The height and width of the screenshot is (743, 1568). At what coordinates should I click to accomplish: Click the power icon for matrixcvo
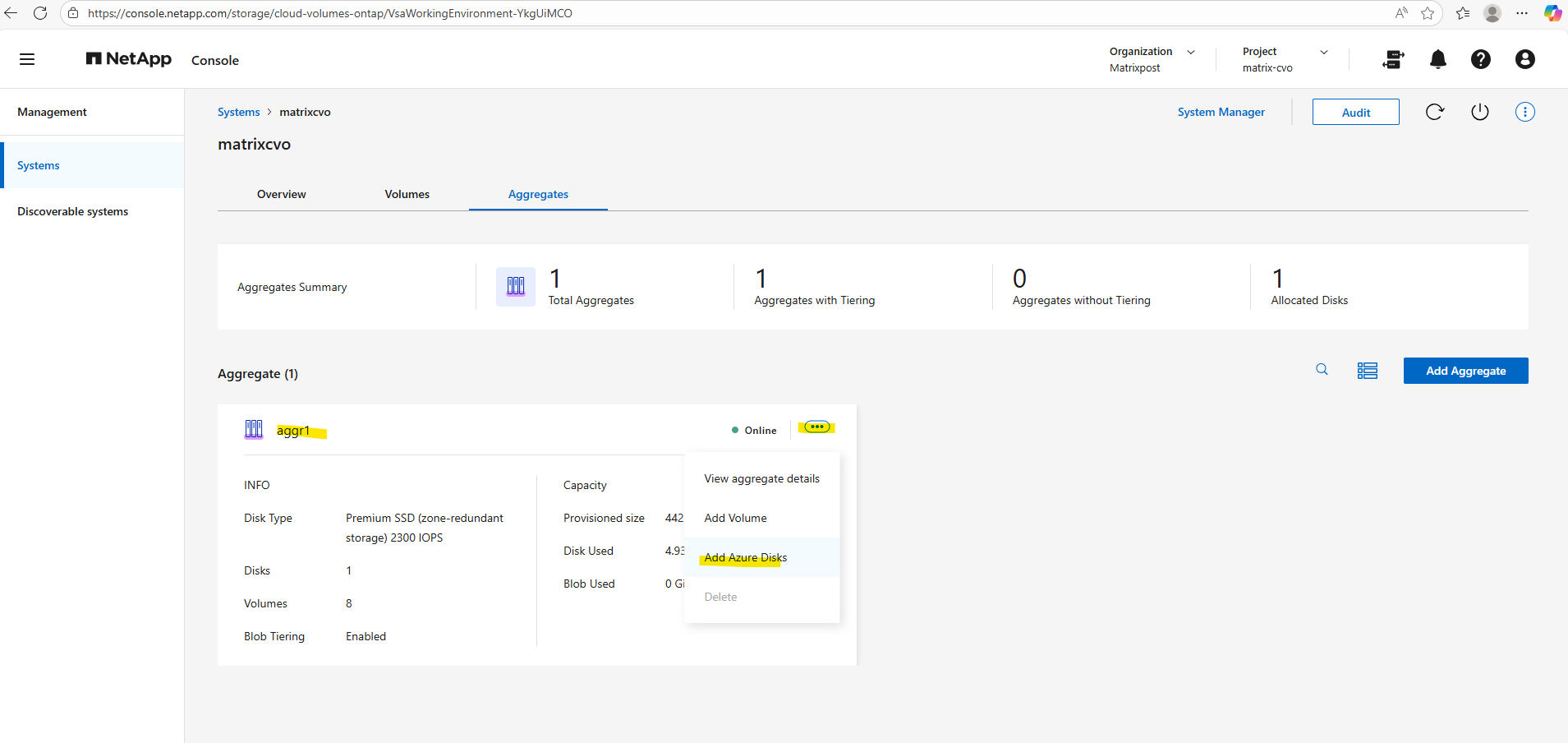[x=1479, y=113]
